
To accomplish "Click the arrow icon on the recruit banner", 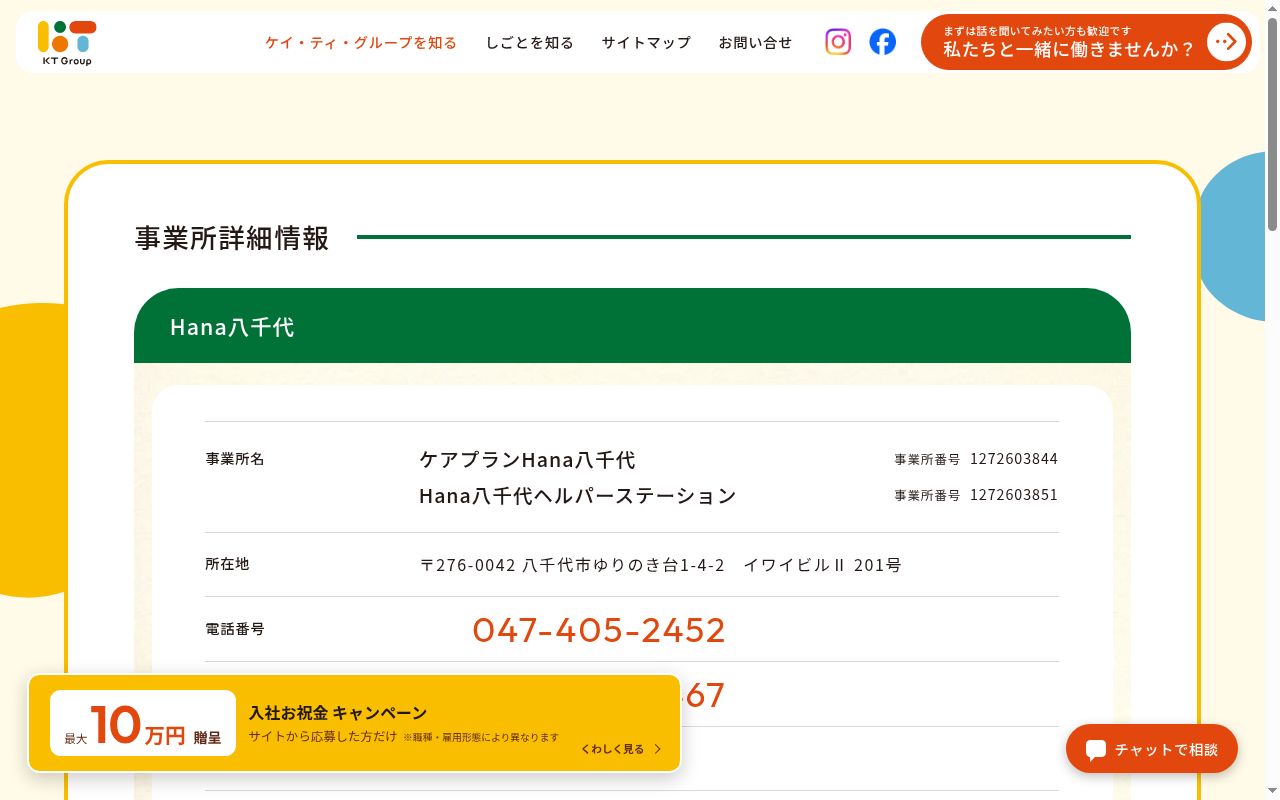I will coord(1226,42).
